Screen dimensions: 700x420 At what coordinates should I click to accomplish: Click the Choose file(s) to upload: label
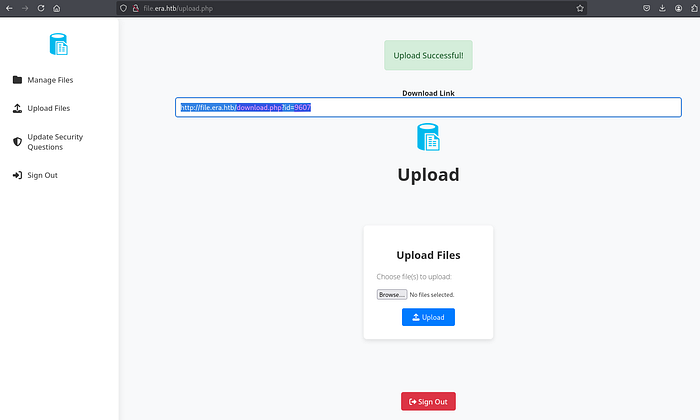414,277
